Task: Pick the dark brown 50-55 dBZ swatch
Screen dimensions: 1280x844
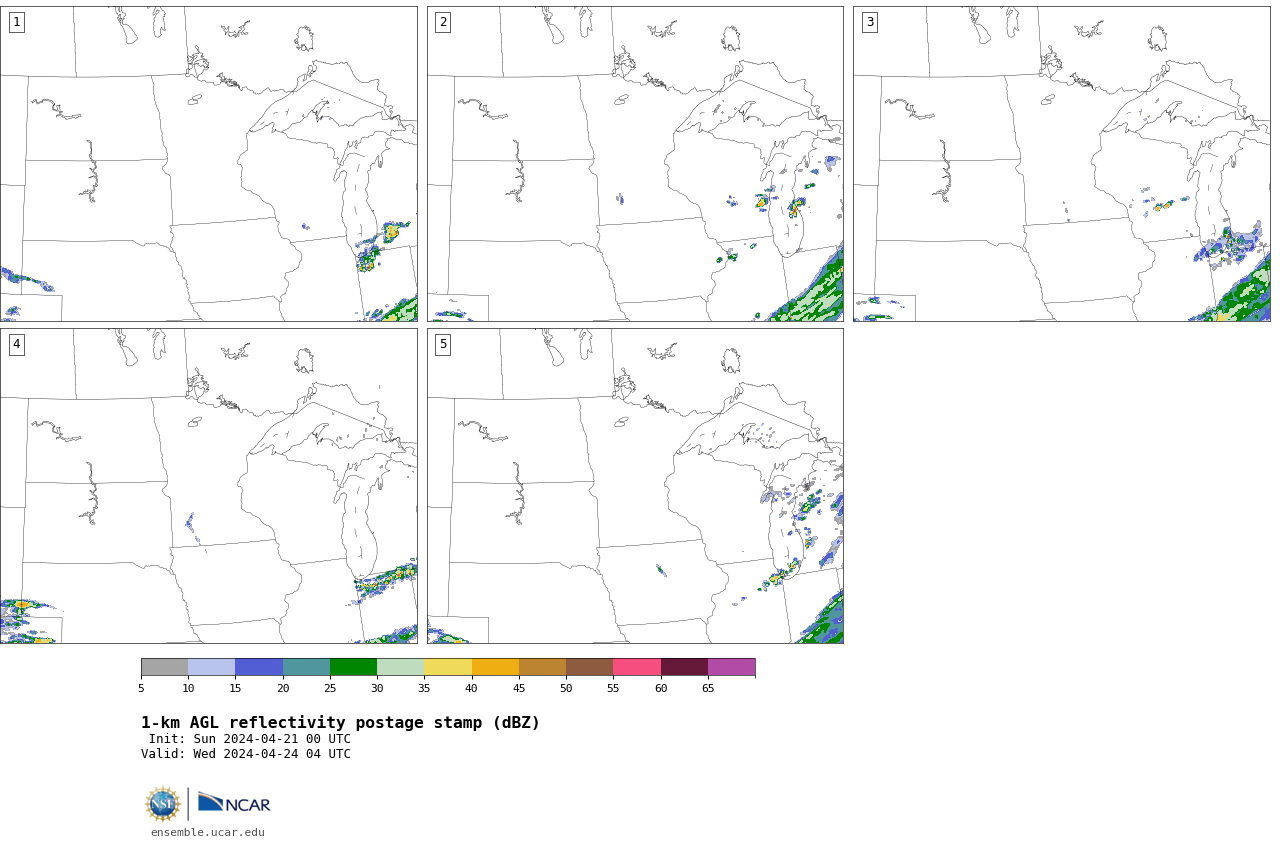Action: 589,667
